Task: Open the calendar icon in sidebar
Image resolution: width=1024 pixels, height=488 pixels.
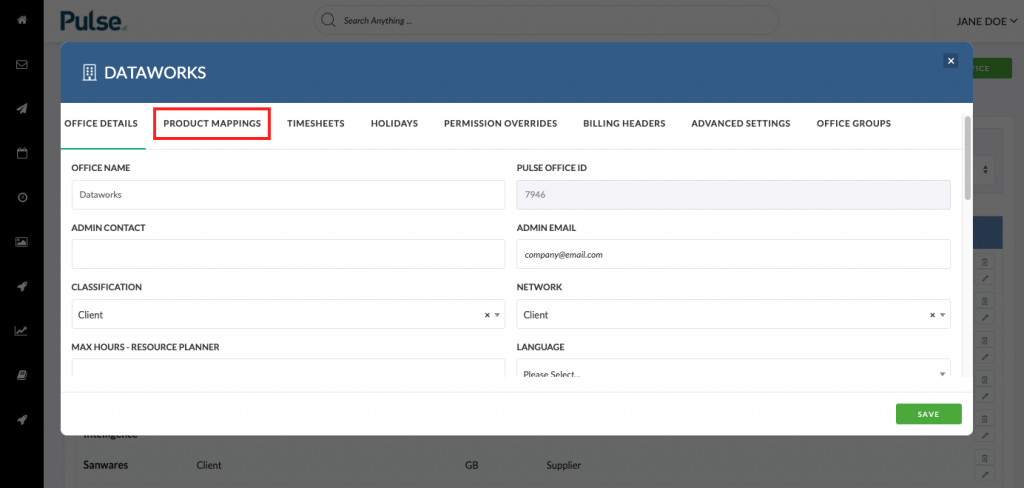Action: coord(22,154)
